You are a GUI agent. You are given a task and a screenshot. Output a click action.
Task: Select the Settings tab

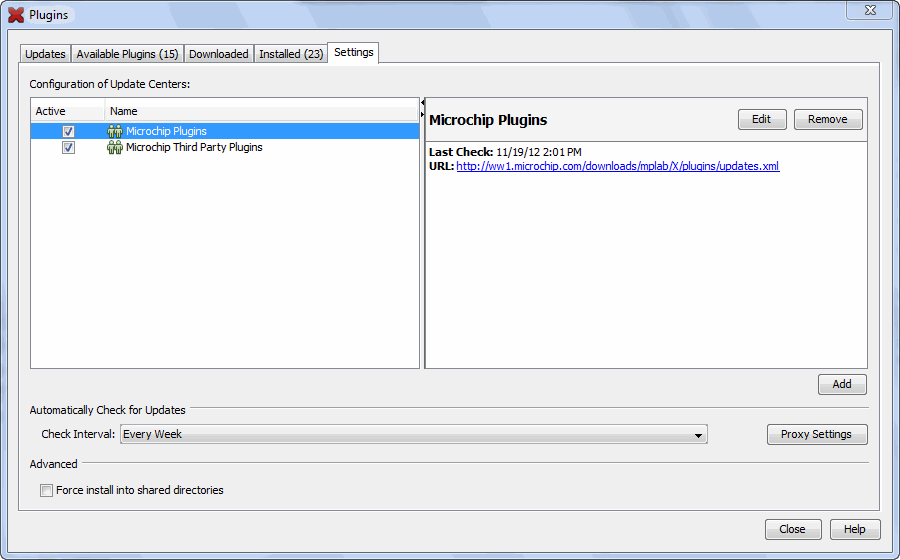point(354,52)
